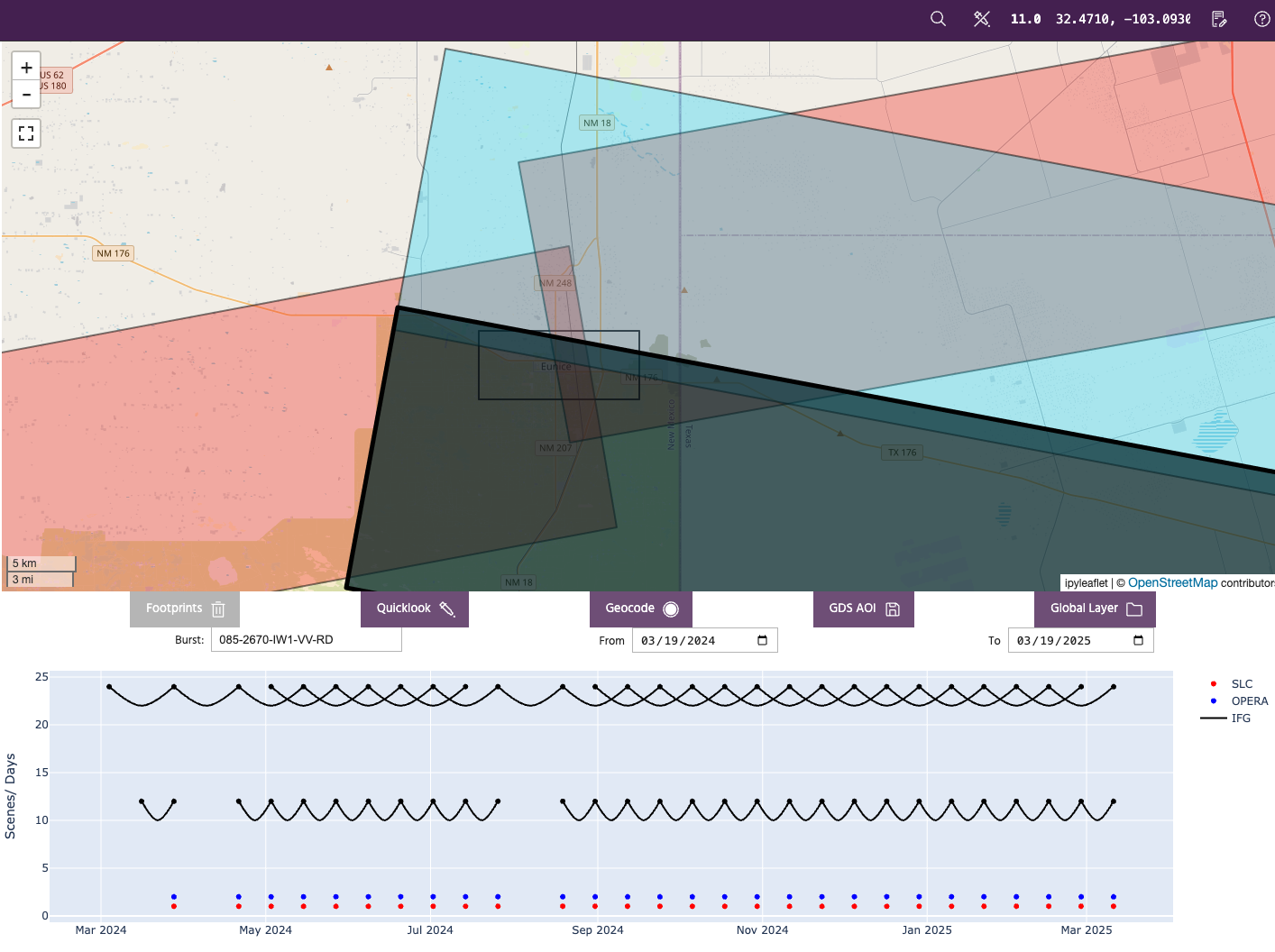Open the notes edit icon
Image resolution: width=1275 pixels, height=952 pixels.
tap(1219, 19)
